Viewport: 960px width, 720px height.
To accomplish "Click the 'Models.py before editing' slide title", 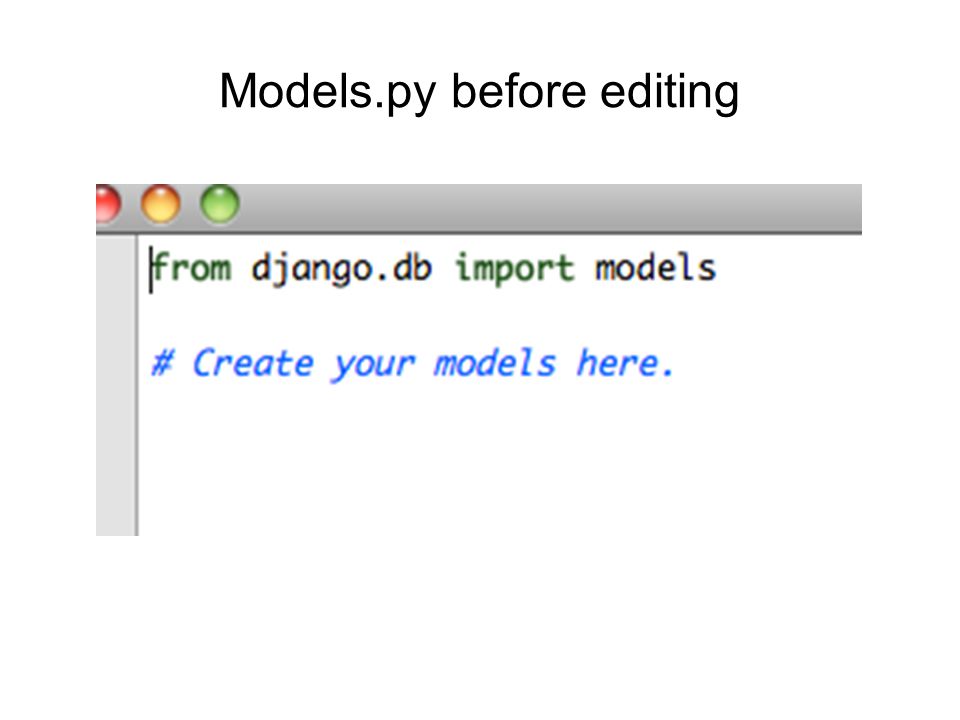I will click(x=479, y=92).
